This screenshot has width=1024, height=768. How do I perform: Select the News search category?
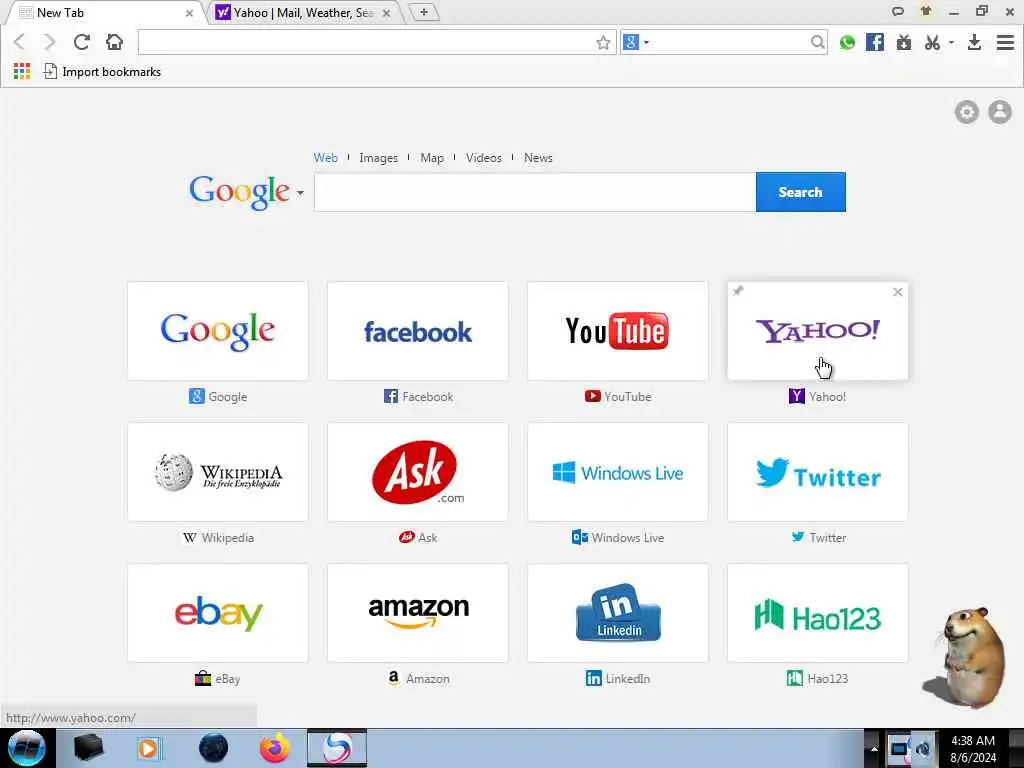click(x=538, y=158)
